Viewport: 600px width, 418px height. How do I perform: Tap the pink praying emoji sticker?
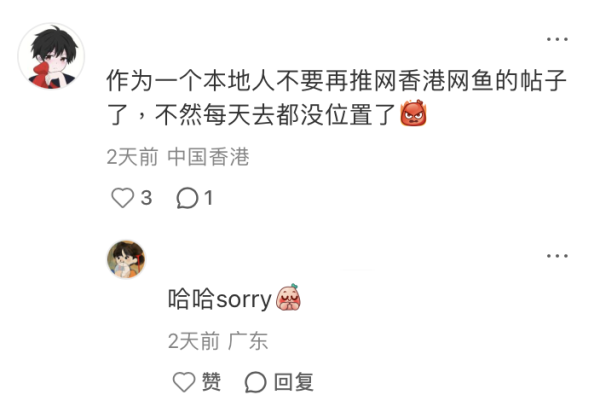[x=289, y=297]
